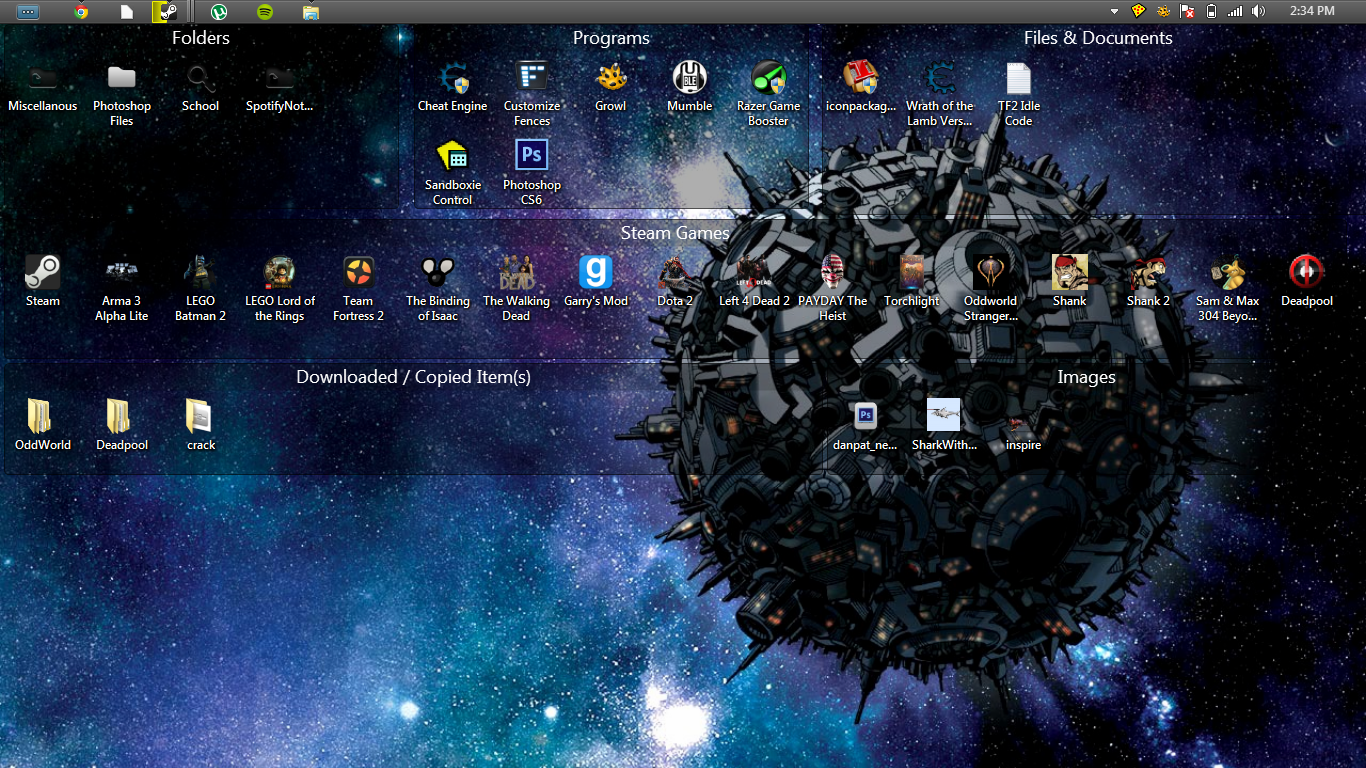Open the Cheat Engine shortcut

[453, 80]
